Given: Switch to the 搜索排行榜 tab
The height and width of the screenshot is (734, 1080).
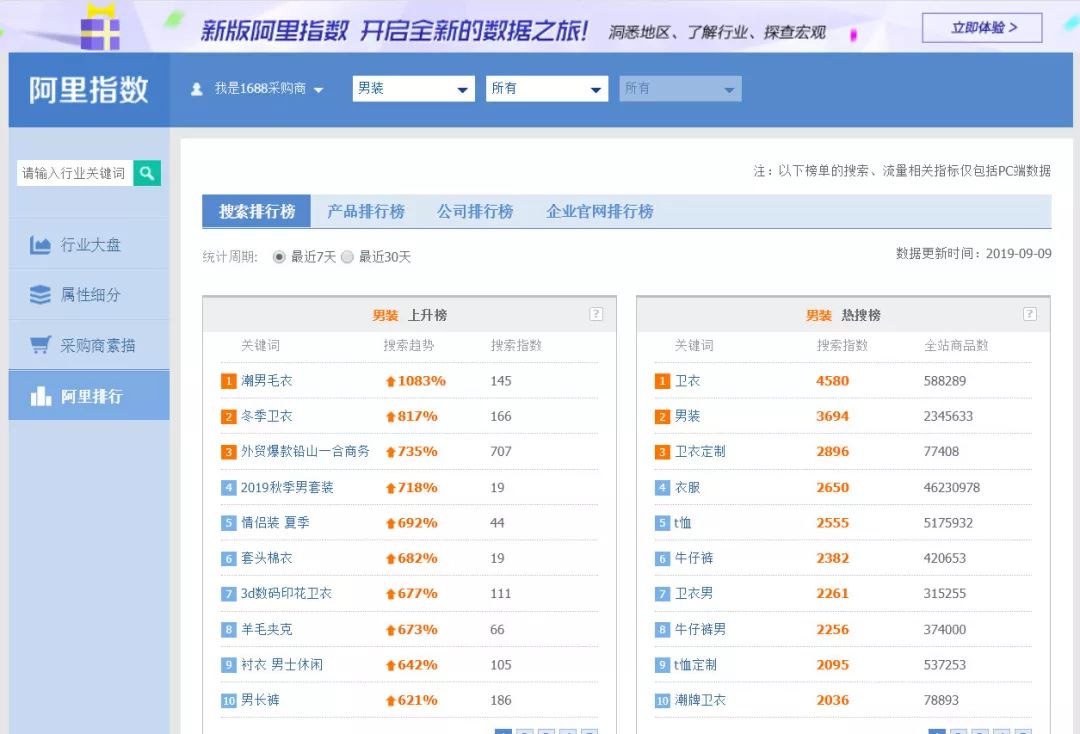Looking at the screenshot, I should (x=257, y=211).
